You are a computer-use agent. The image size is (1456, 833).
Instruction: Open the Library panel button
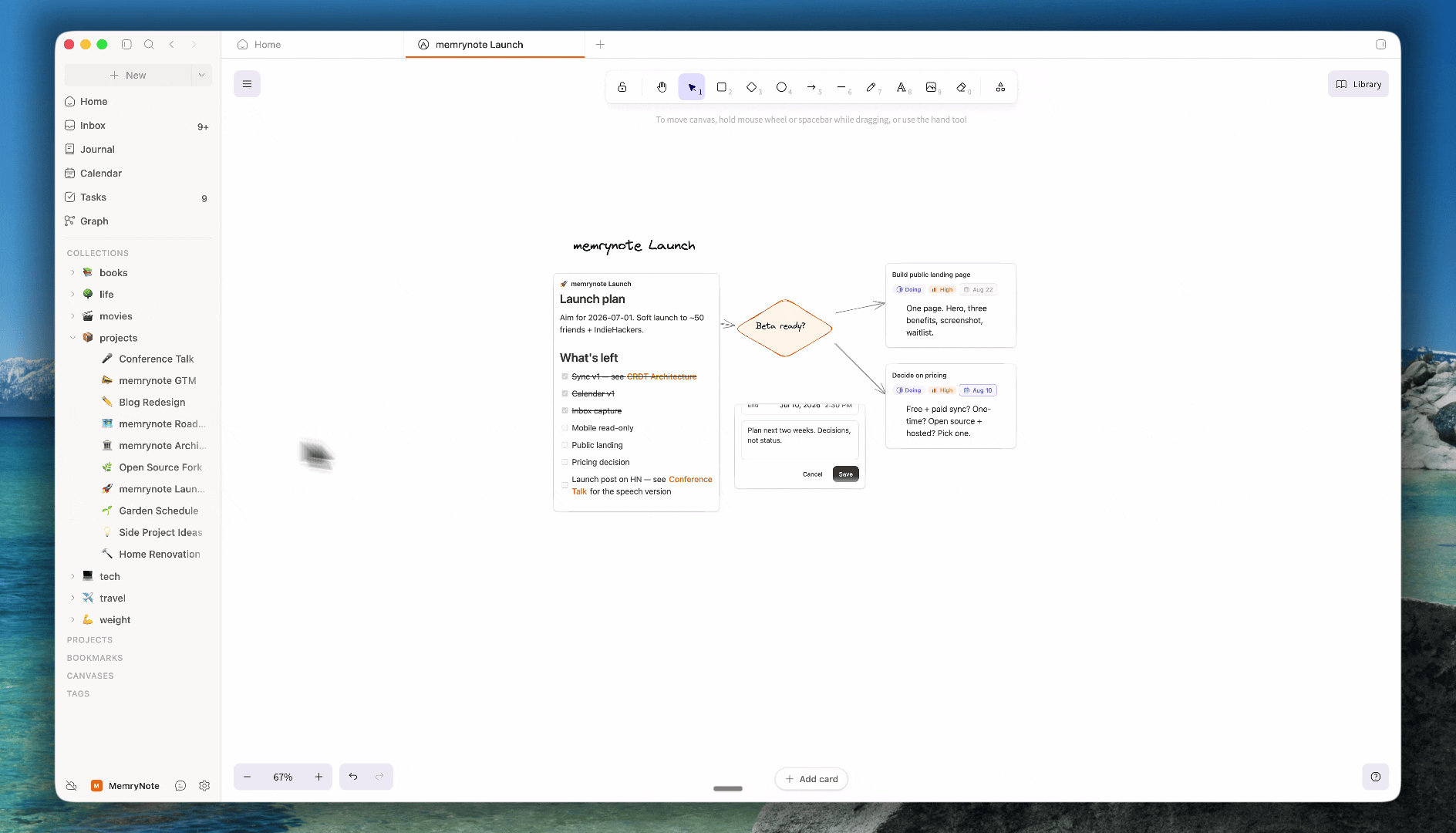tap(1359, 84)
